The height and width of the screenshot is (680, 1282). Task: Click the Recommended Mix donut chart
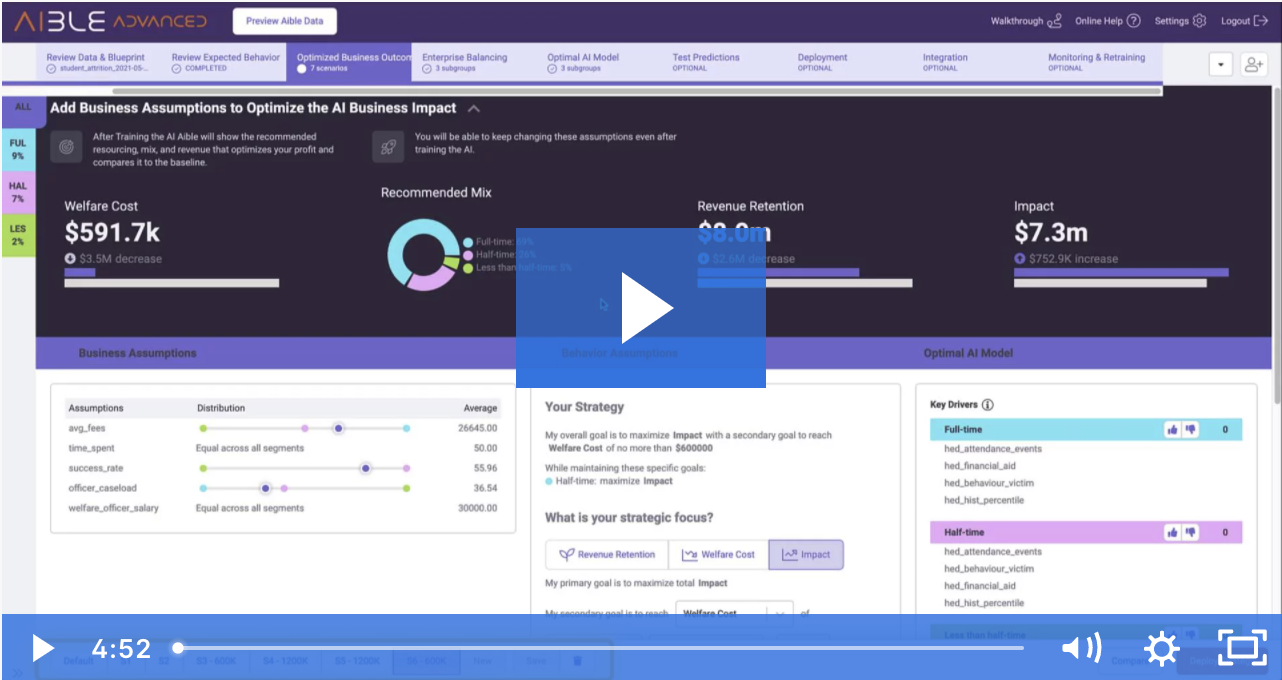pyautogui.click(x=423, y=255)
